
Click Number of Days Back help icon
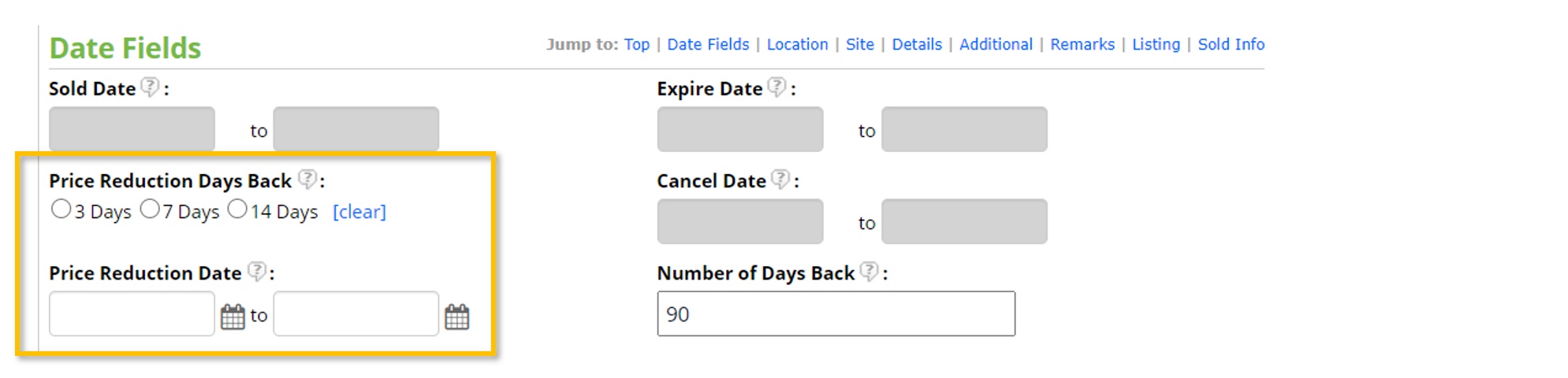[x=869, y=272]
